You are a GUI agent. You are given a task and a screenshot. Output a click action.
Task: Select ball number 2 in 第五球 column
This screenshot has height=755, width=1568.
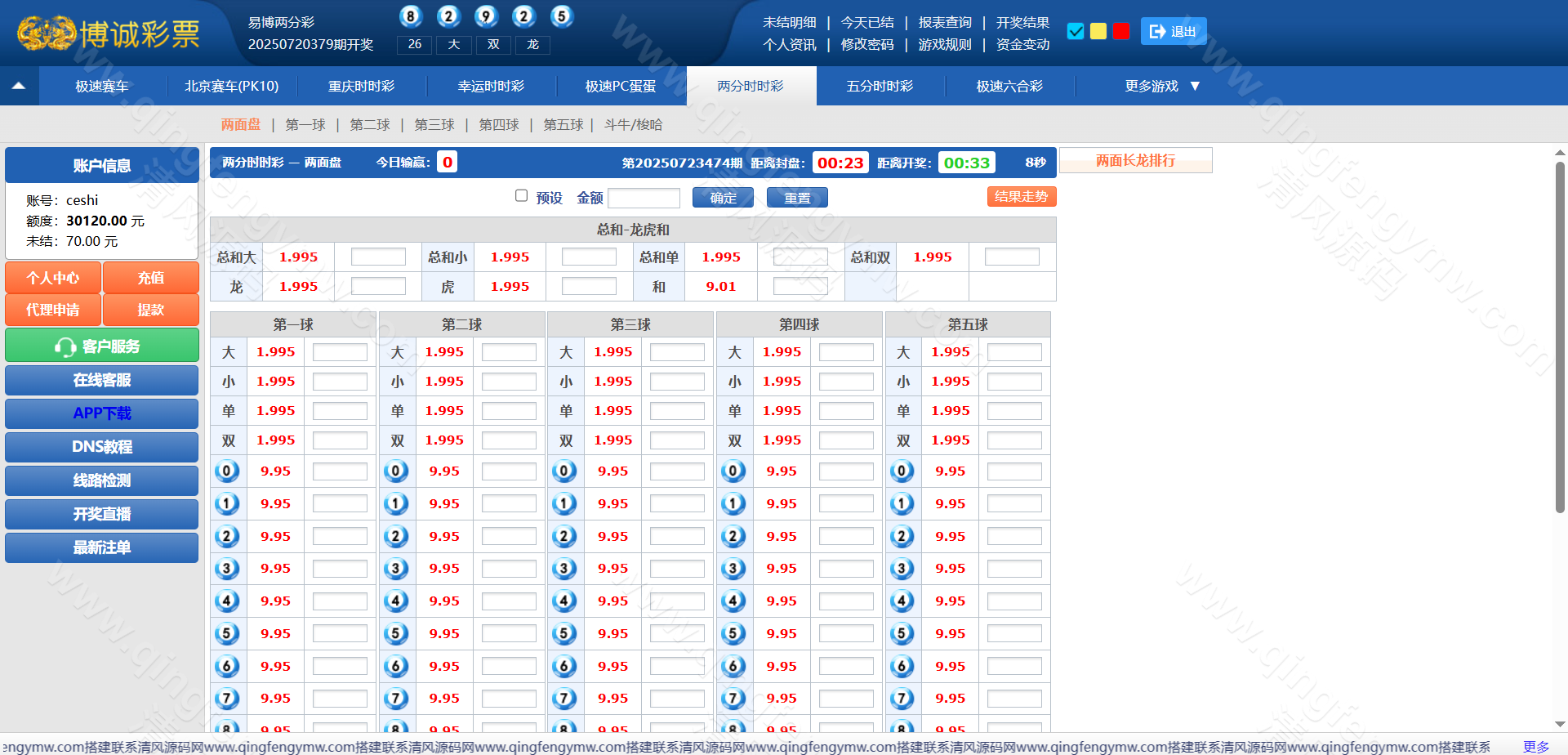click(x=902, y=536)
